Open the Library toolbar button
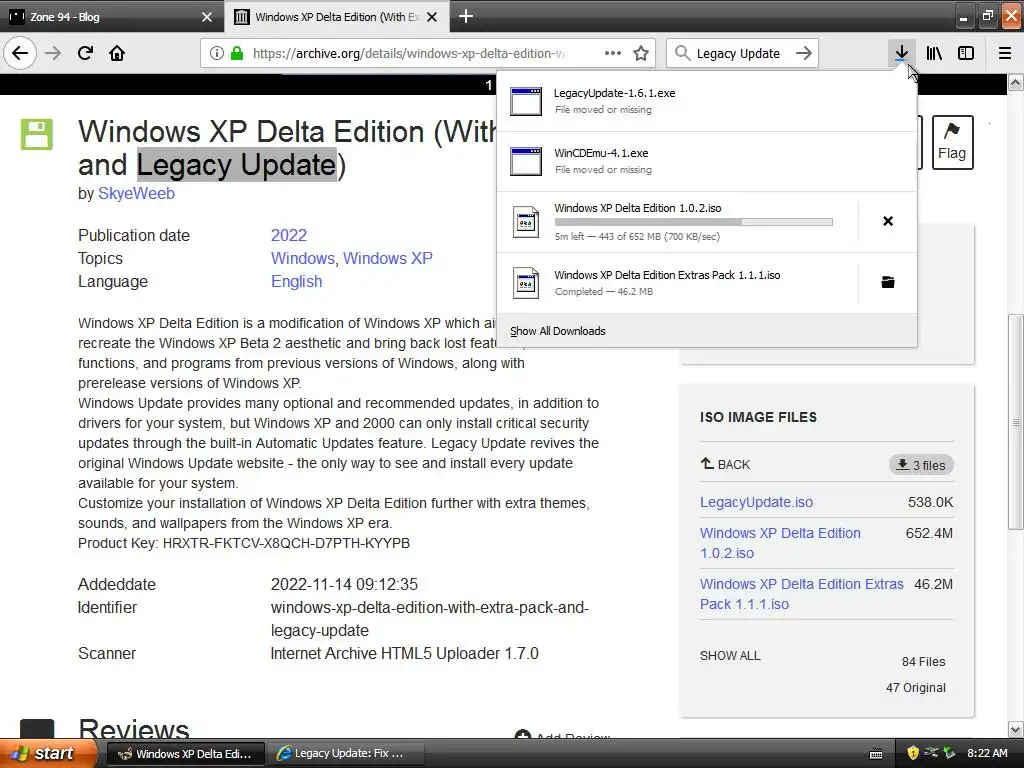Image resolution: width=1024 pixels, height=768 pixels. (x=934, y=53)
